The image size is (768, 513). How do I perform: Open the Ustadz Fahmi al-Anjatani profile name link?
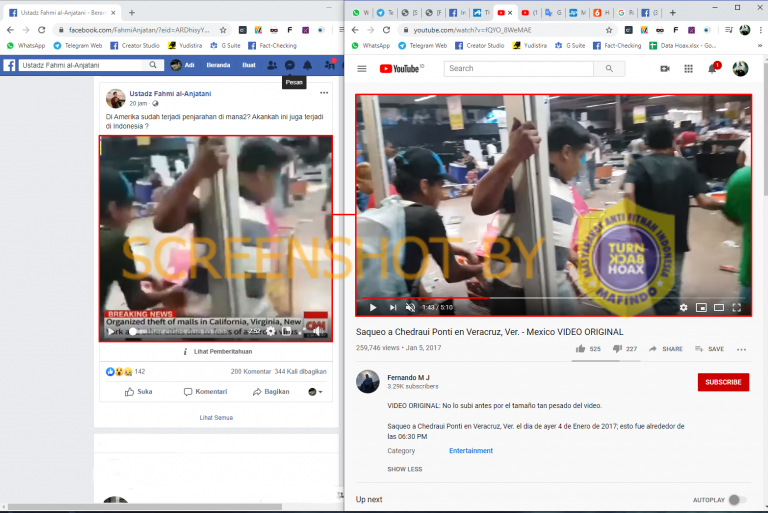tap(170, 93)
